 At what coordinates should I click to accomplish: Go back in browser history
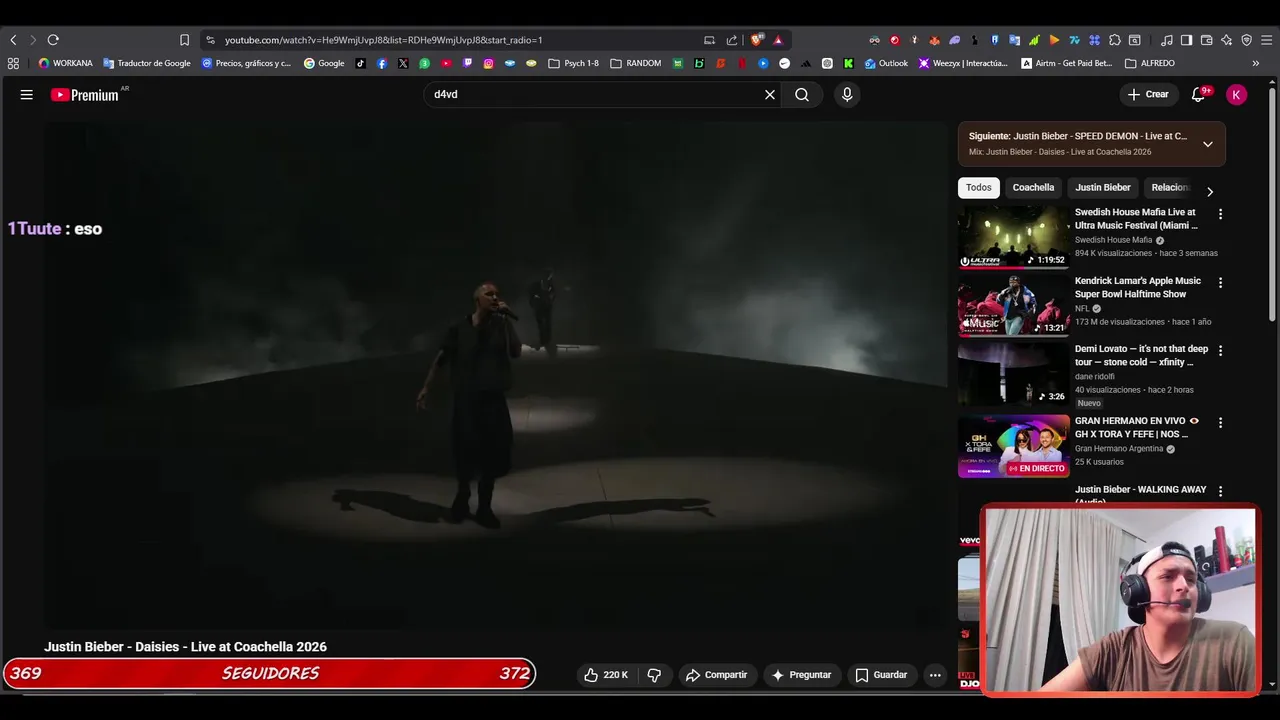click(x=13, y=40)
